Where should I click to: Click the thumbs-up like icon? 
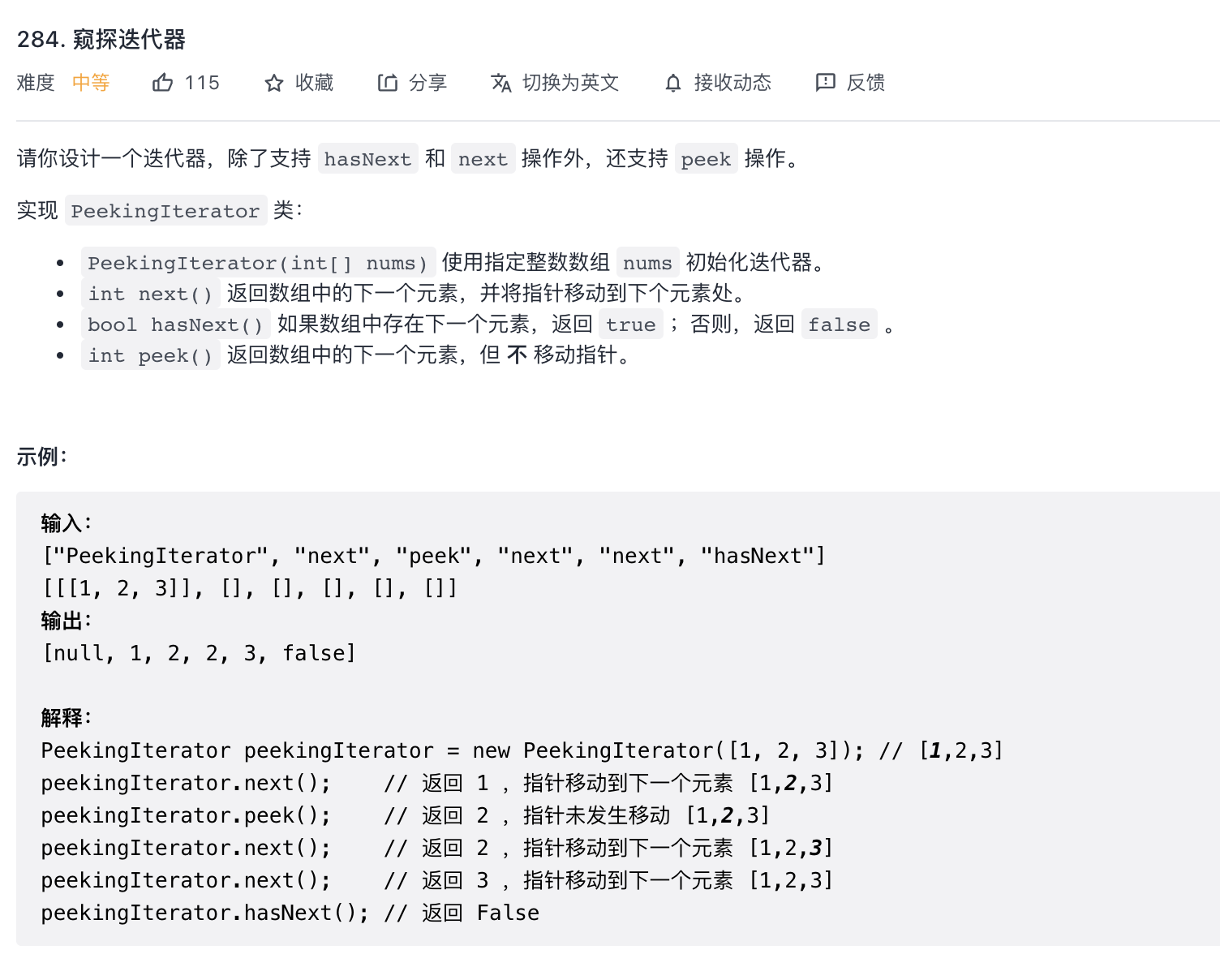coord(162,83)
